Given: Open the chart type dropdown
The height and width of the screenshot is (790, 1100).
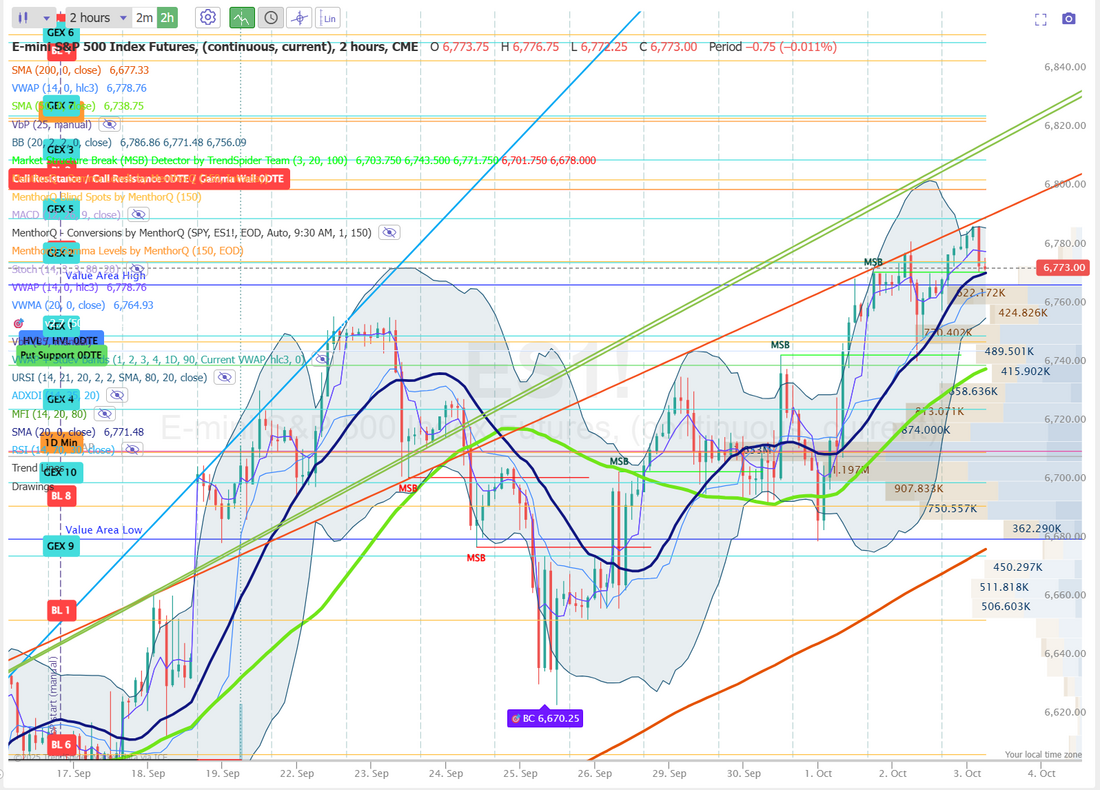Looking at the screenshot, I should coord(35,18).
